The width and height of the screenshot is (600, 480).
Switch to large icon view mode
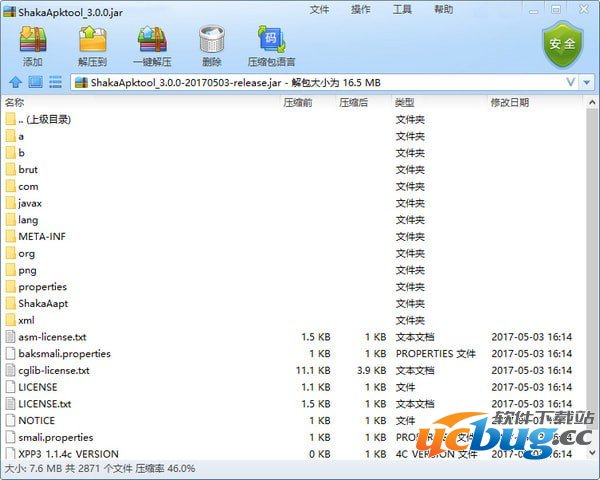[35, 82]
